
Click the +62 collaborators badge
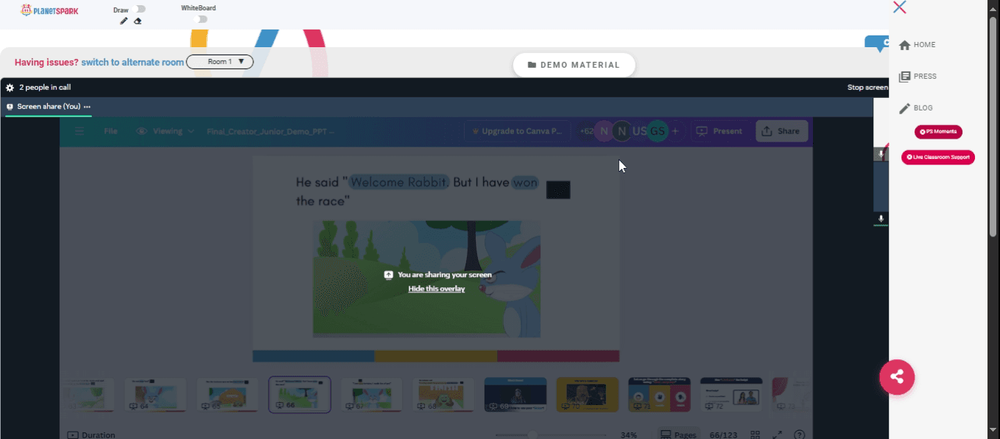[585, 131]
